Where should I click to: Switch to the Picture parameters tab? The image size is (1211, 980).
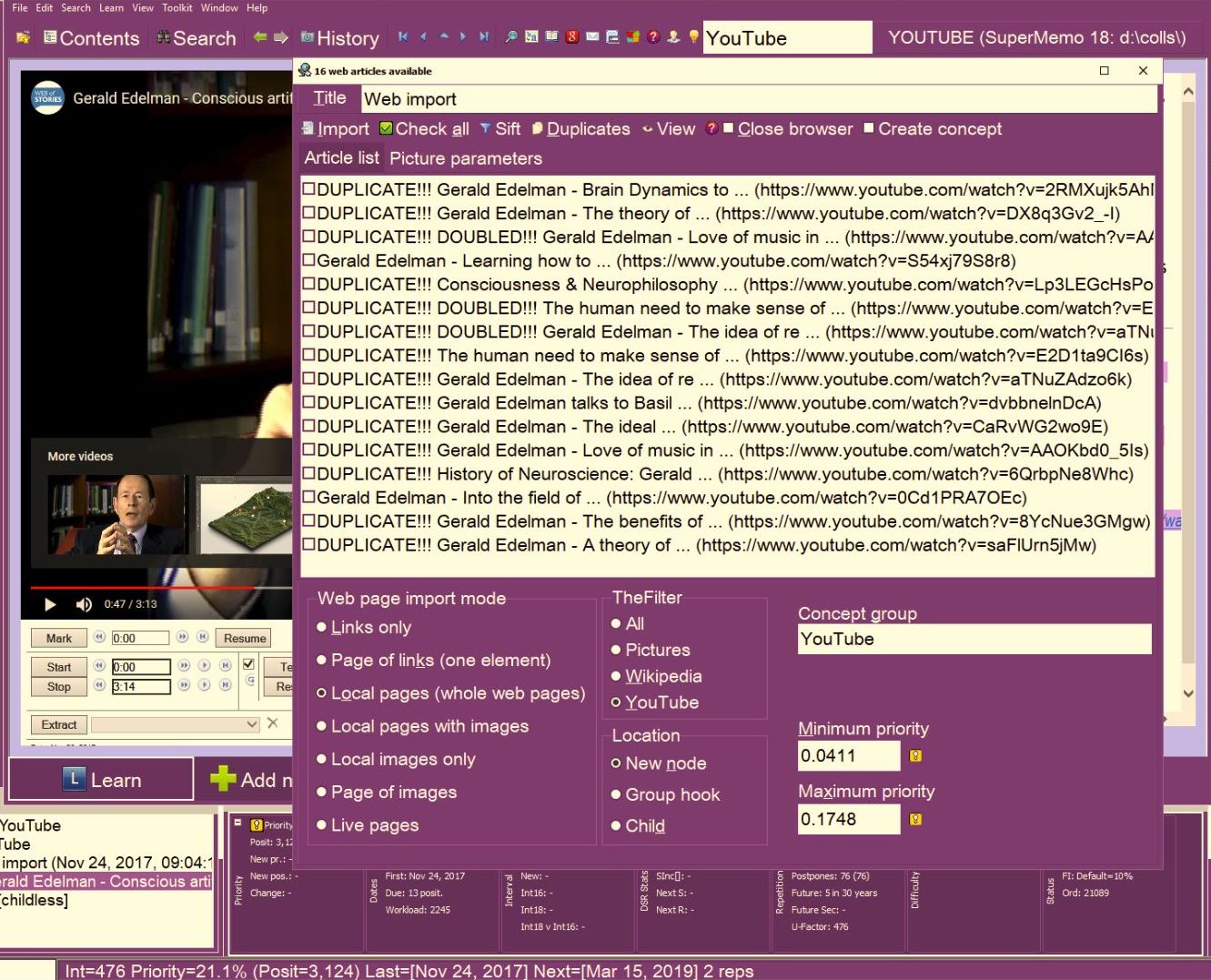point(465,158)
